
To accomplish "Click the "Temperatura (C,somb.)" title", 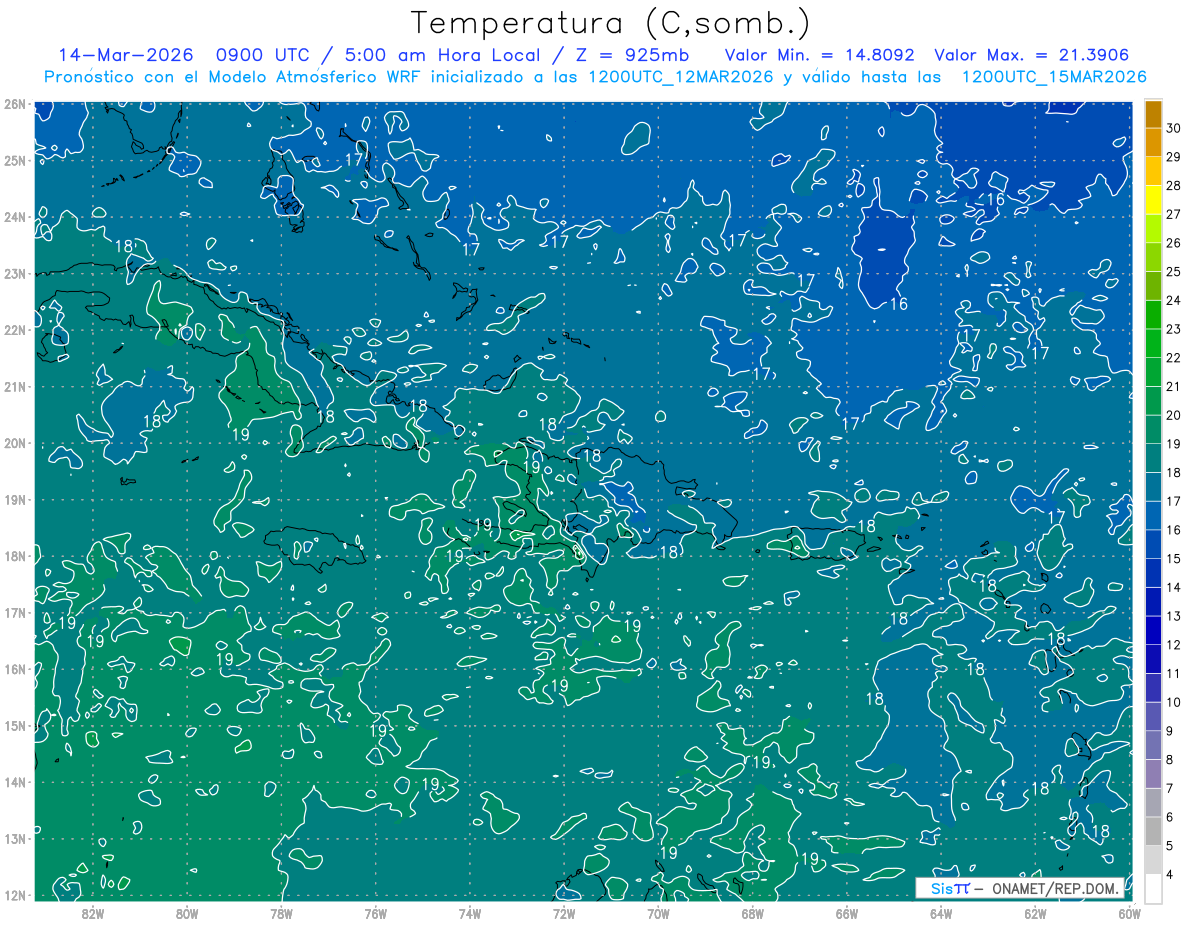I will coord(610,22).
